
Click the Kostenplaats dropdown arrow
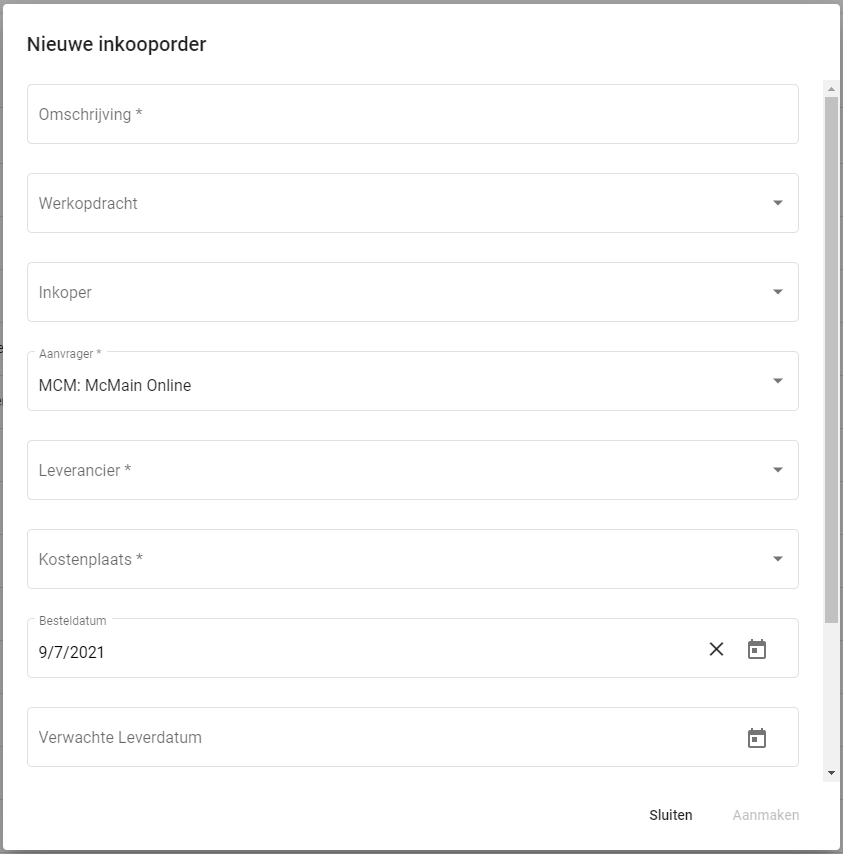[778, 559]
